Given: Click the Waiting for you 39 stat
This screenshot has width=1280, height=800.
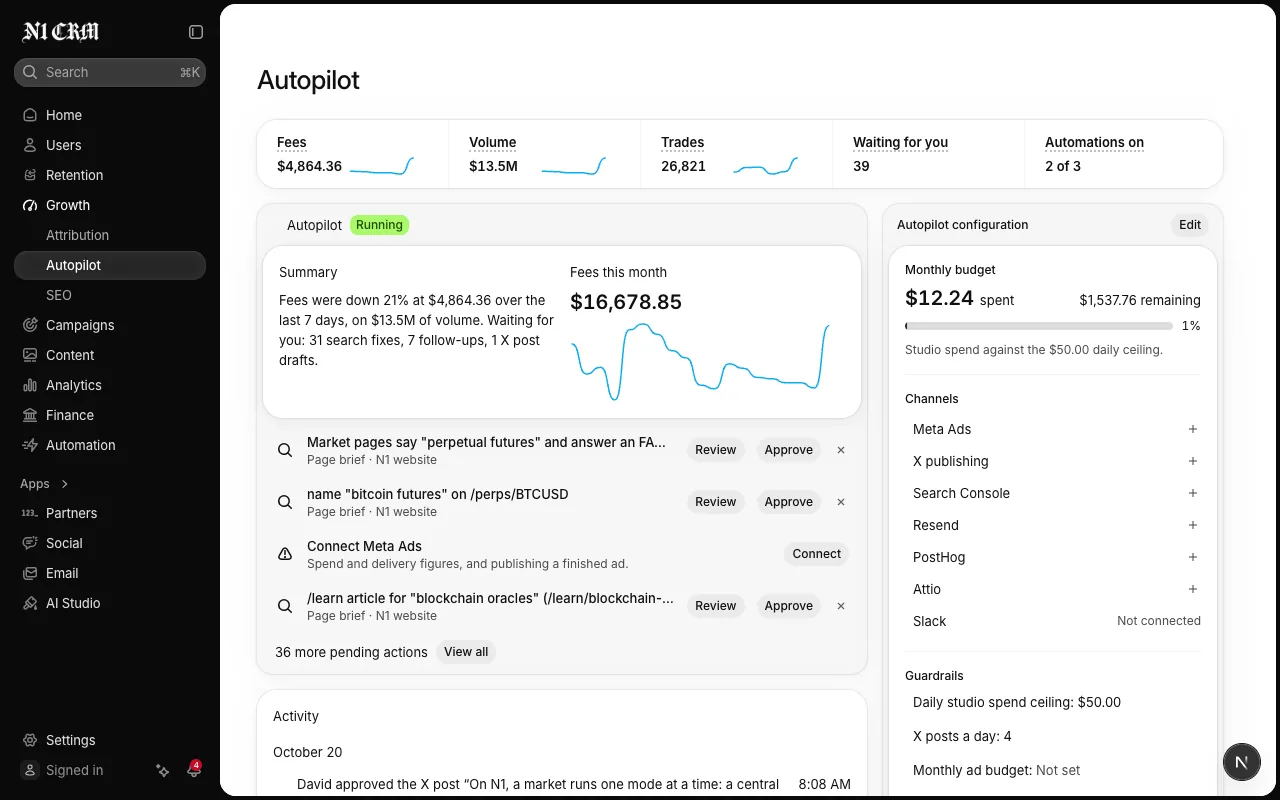Looking at the screenshot, I should 929,154.
